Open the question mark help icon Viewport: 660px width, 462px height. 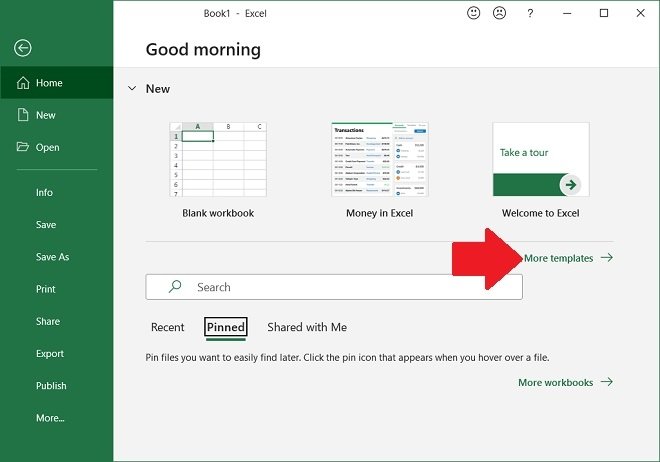[530, 13]
